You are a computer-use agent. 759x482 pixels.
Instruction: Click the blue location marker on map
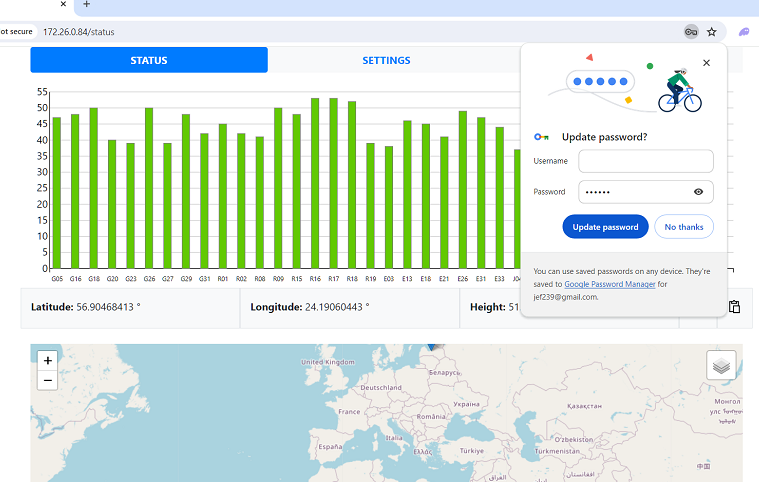[x=432, y=346]
